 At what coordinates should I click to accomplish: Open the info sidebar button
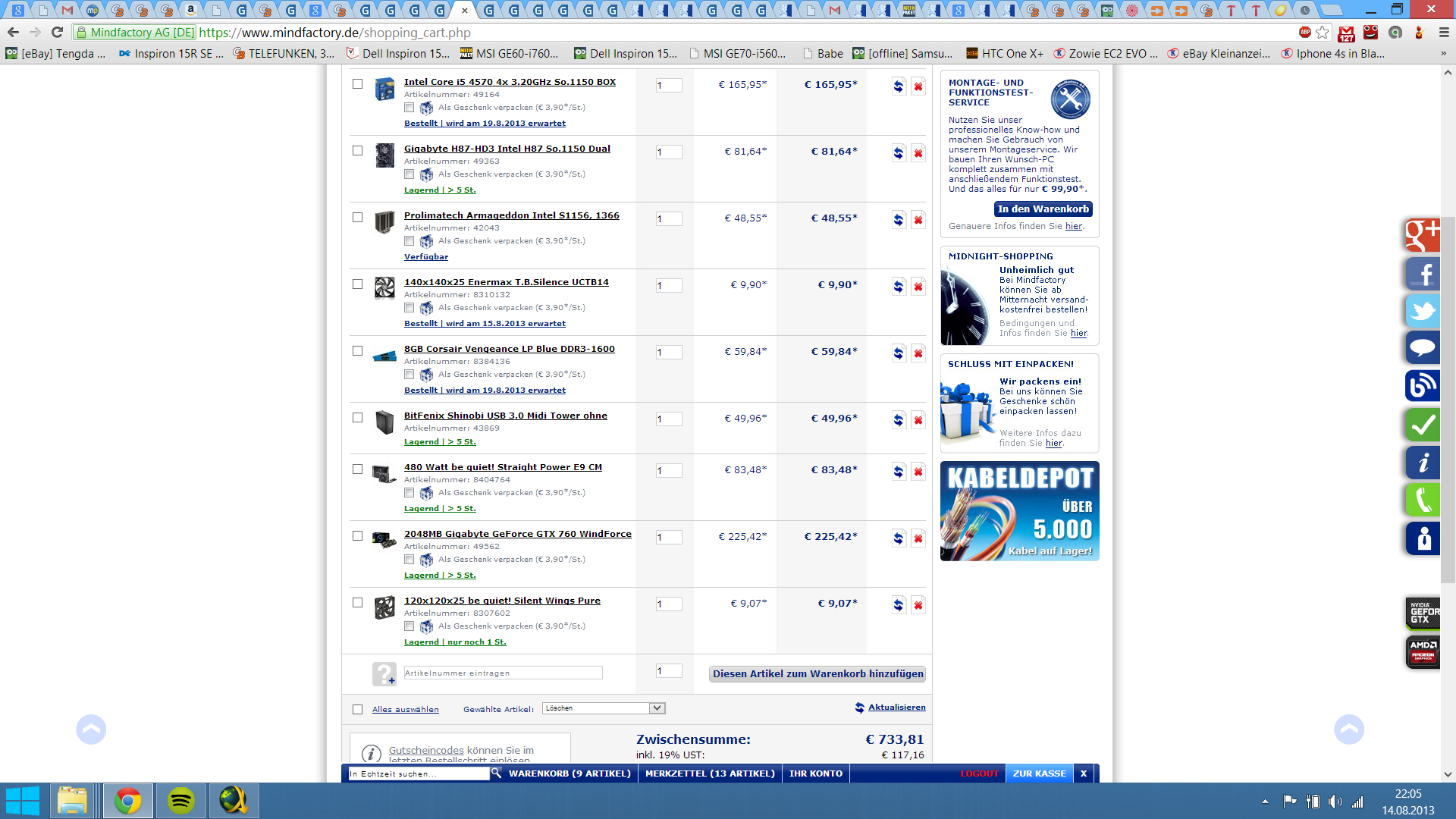tap(1422, 462)
